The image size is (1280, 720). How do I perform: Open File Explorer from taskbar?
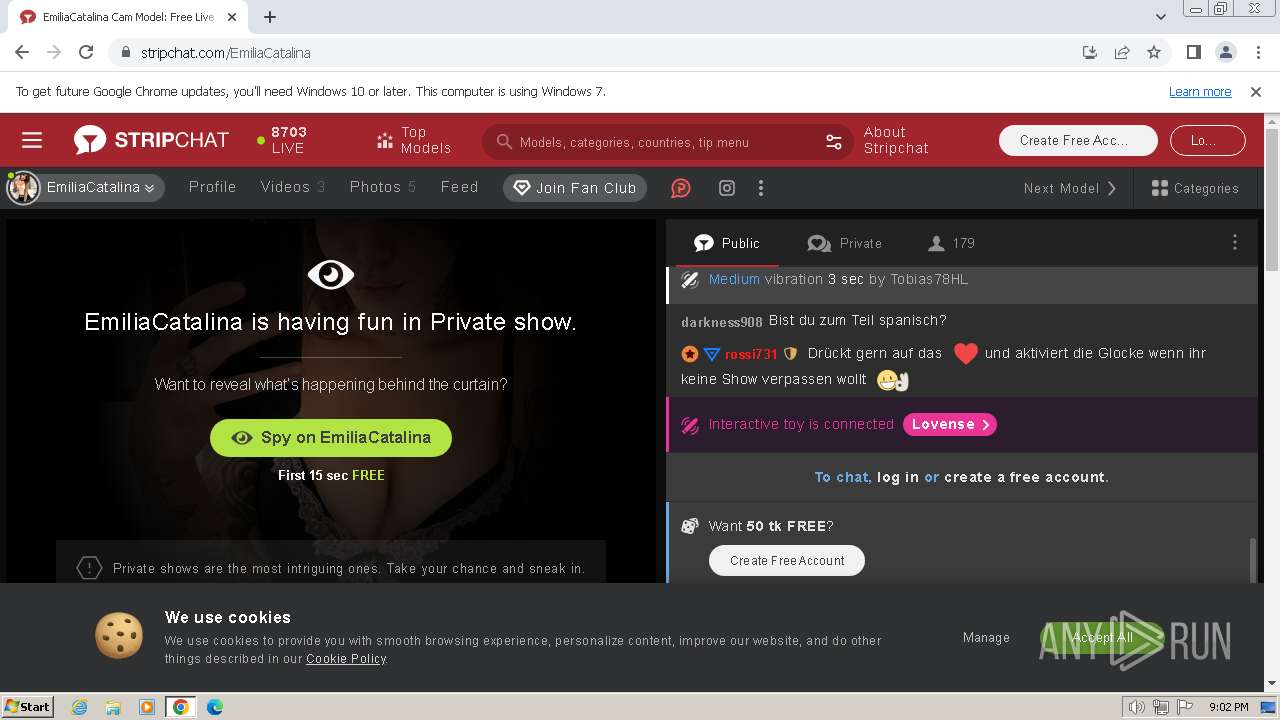(x=113, y=707)
